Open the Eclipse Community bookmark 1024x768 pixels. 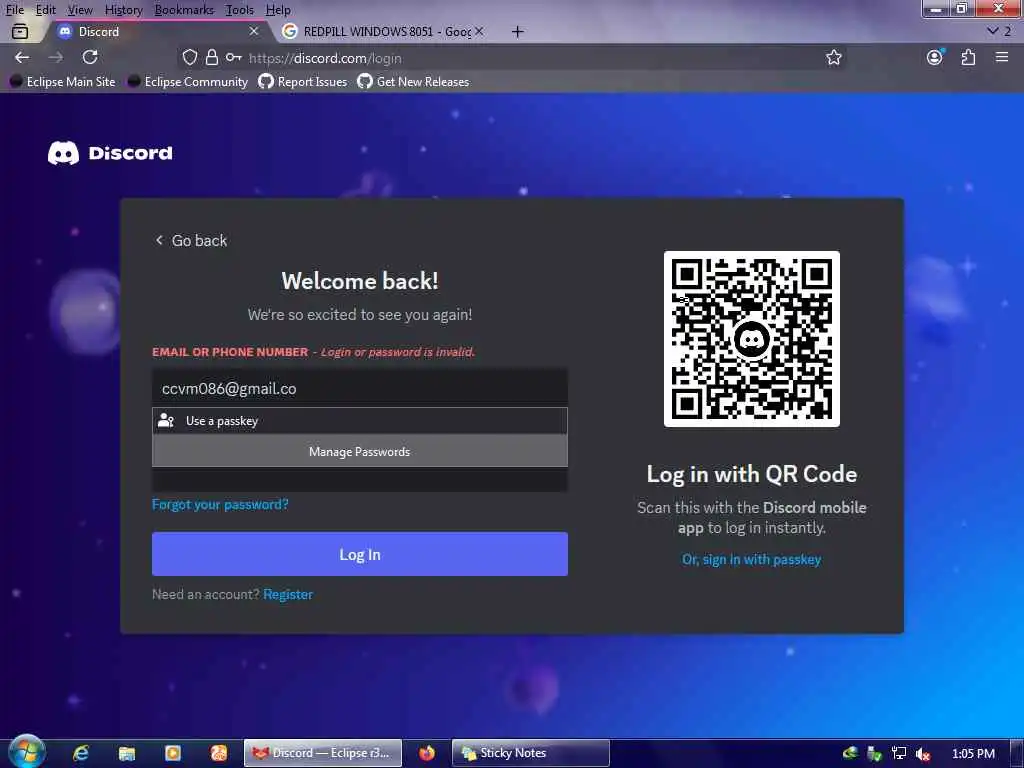(188, 82)
